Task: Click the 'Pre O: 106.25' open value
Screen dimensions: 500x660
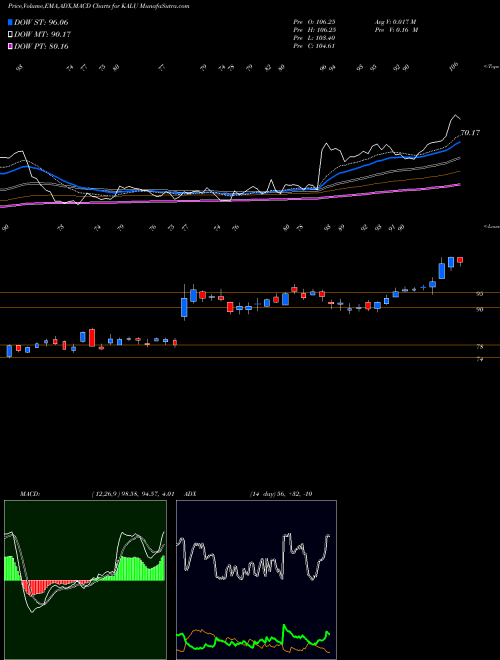Action: [314, 22]
